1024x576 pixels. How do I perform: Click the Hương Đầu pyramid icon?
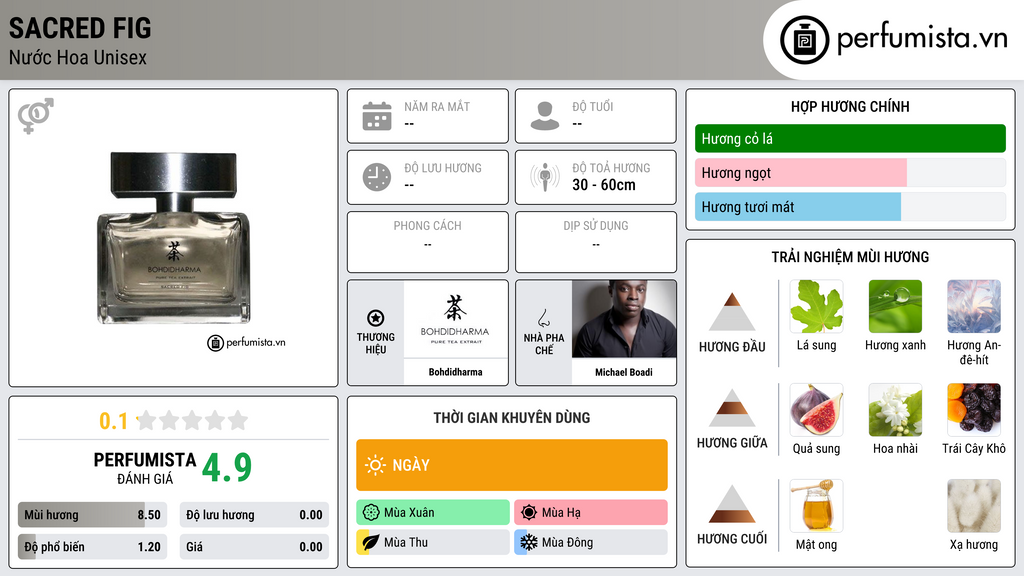(x=732, y=312)
